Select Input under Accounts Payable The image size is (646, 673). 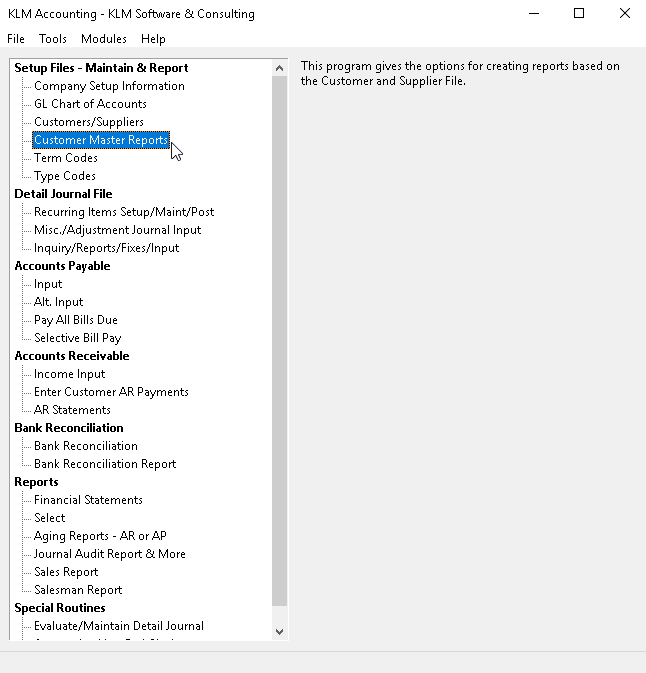tap(48, 284)
